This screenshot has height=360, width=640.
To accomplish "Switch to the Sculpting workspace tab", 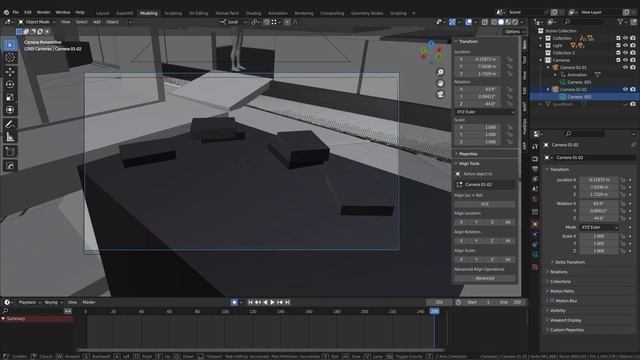I will (x=173, y=13).
